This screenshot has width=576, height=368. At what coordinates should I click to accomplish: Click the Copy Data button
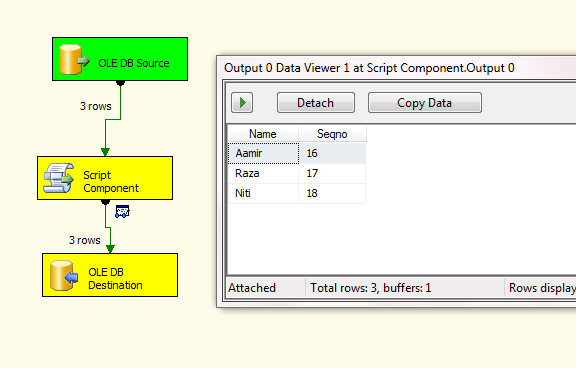click(425, 102)
